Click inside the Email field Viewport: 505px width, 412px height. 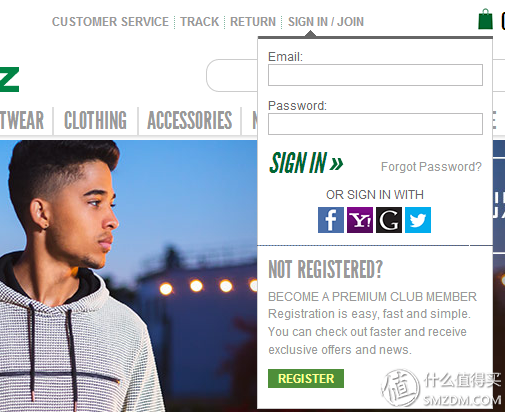(x=375, y=75)
